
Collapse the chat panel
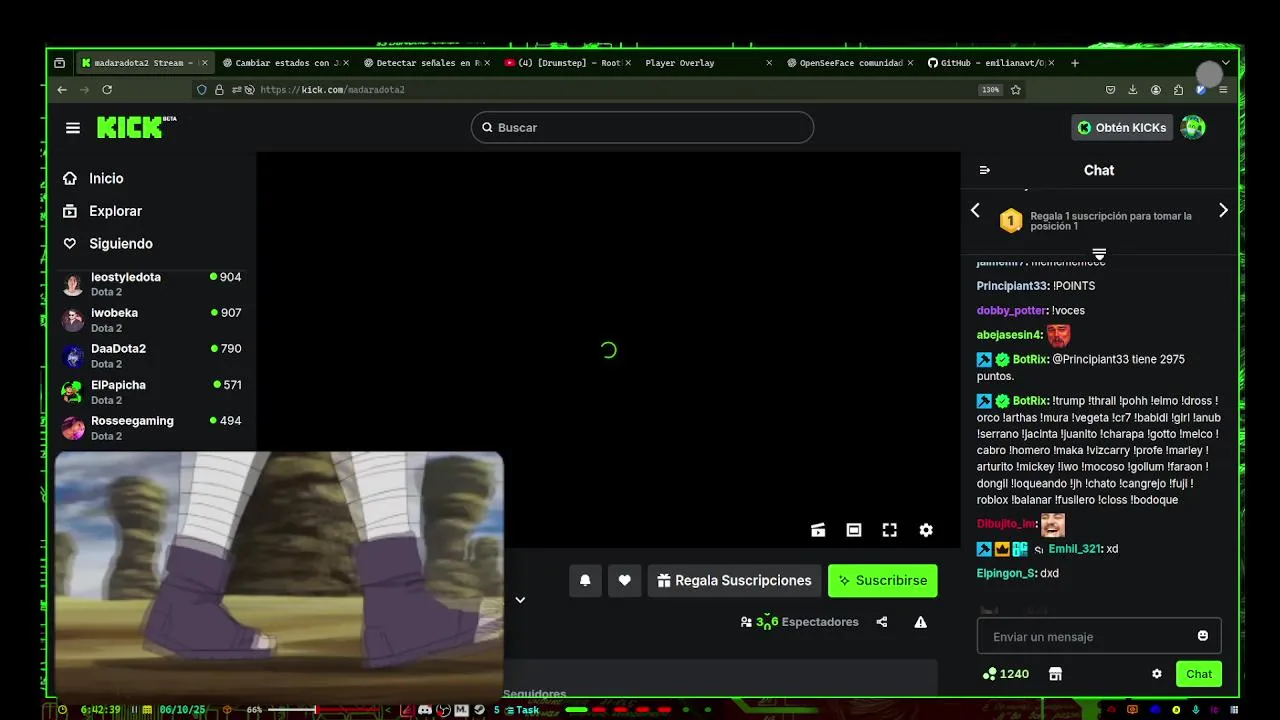(984, 170)
